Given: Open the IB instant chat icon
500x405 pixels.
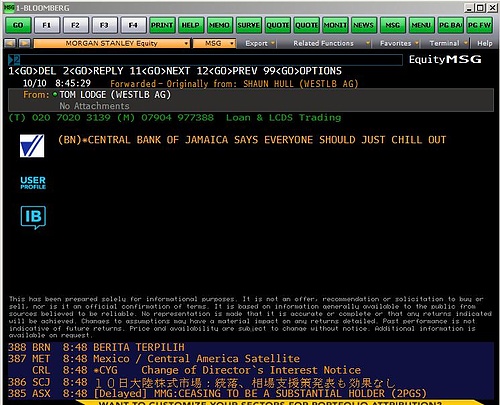Looking at the screenshot, I should click(x=33, y=217).
